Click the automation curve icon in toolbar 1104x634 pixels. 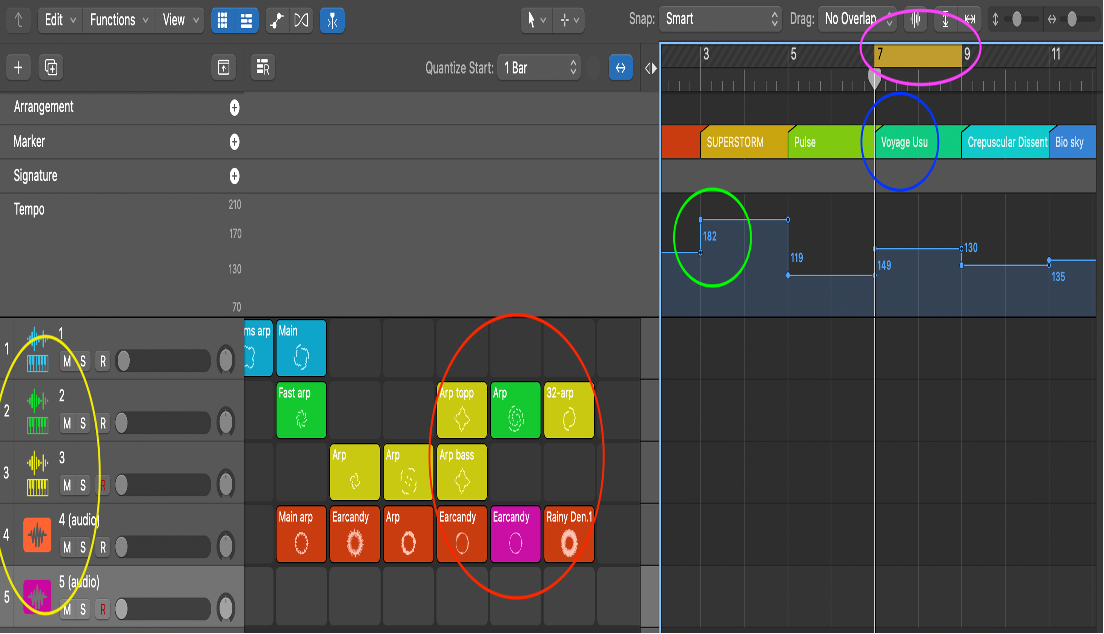point(277,19)
